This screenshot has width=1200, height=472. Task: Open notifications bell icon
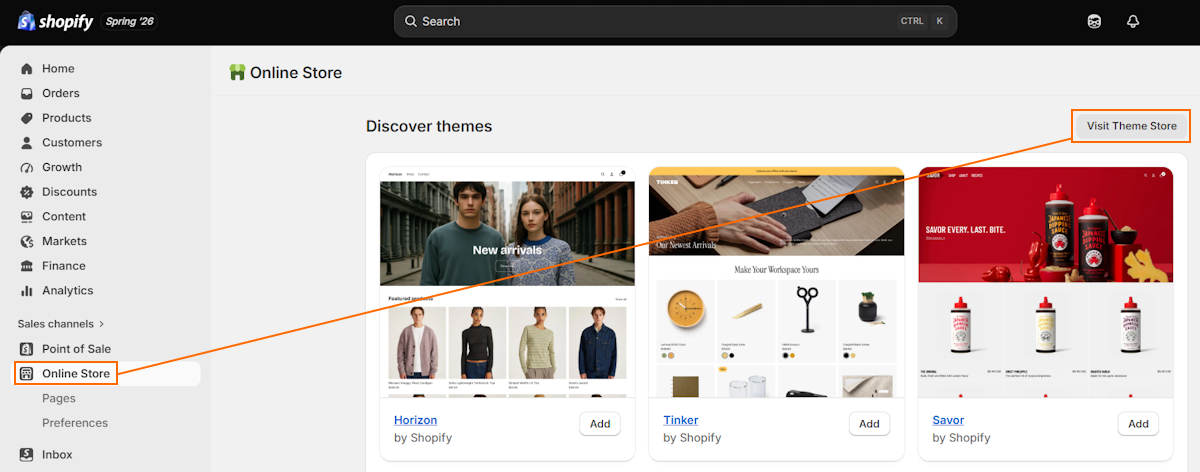(1133, 21)
